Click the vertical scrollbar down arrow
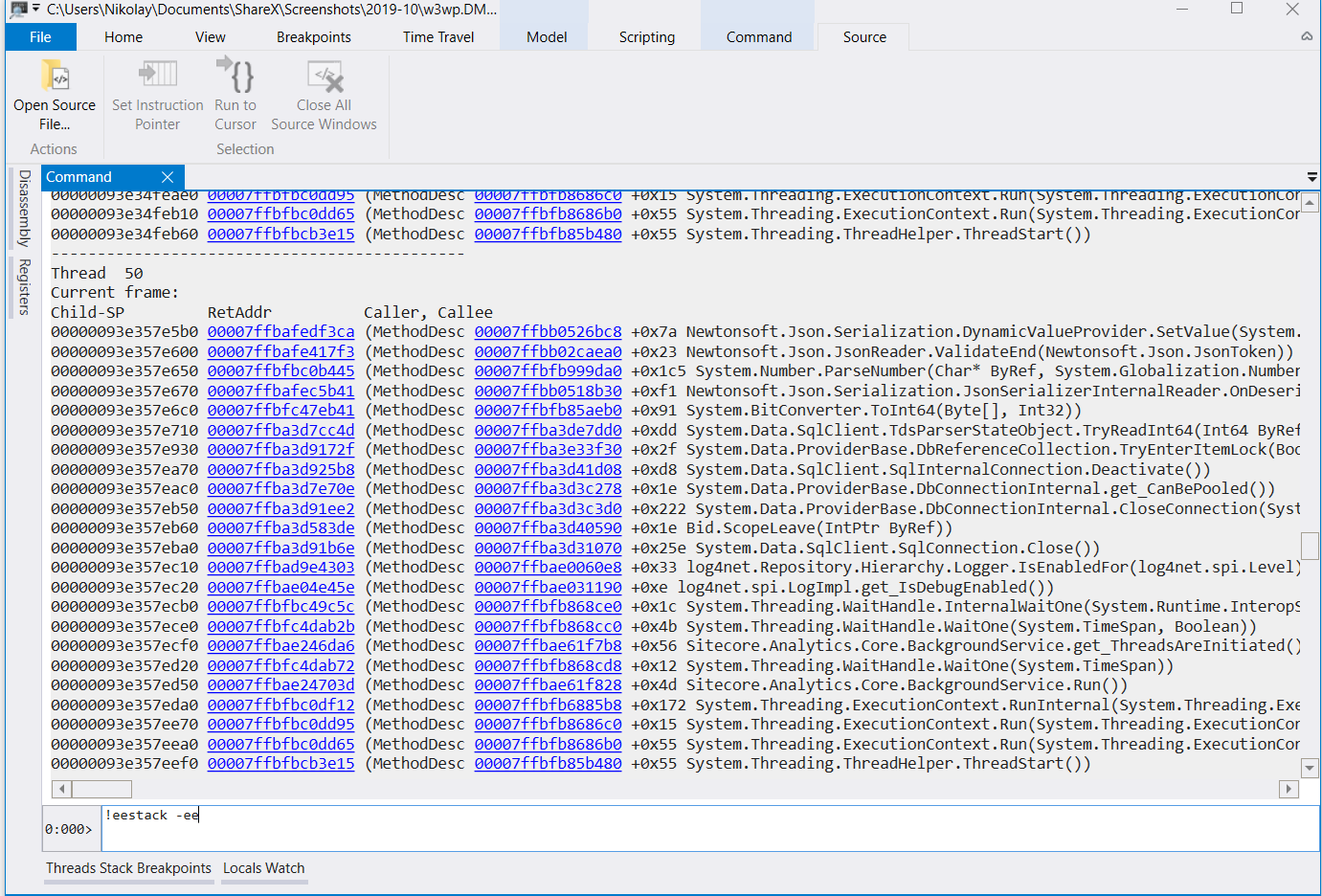 click(1308, 767)
